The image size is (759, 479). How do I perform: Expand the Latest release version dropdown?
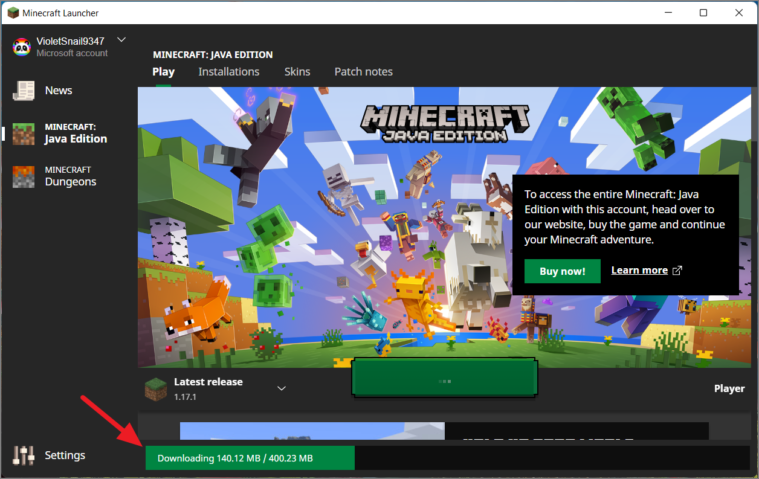281,389
